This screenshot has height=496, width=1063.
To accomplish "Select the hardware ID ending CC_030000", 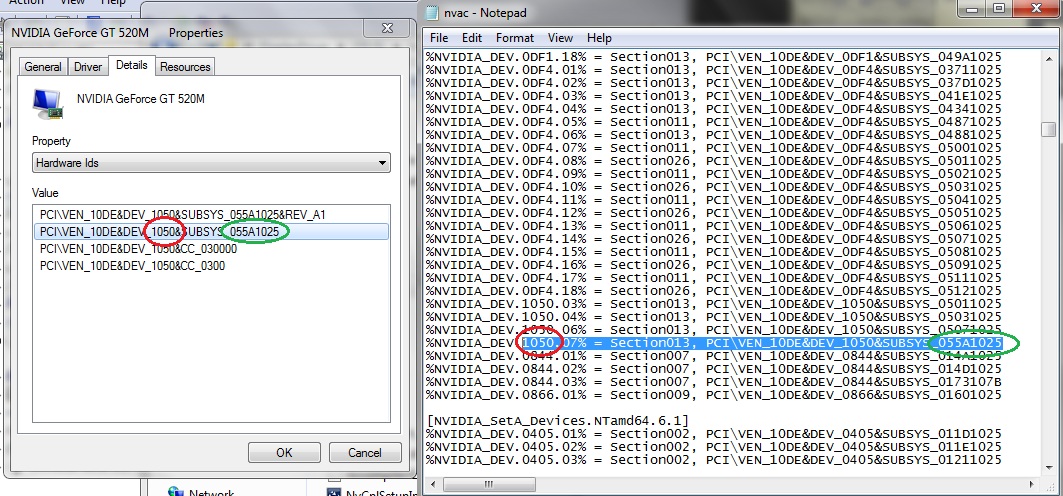I will click(138, 249).
